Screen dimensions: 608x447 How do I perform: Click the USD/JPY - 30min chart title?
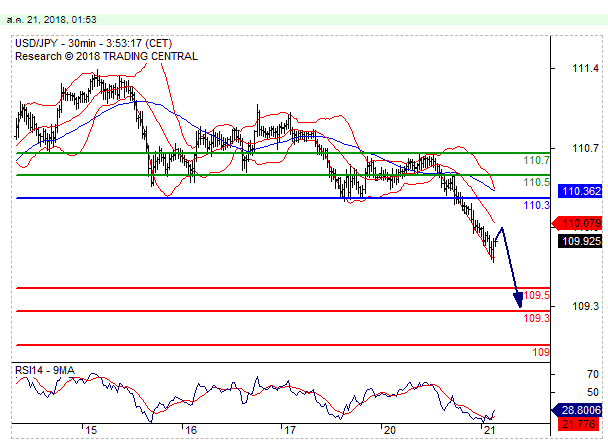click(93, 43)
